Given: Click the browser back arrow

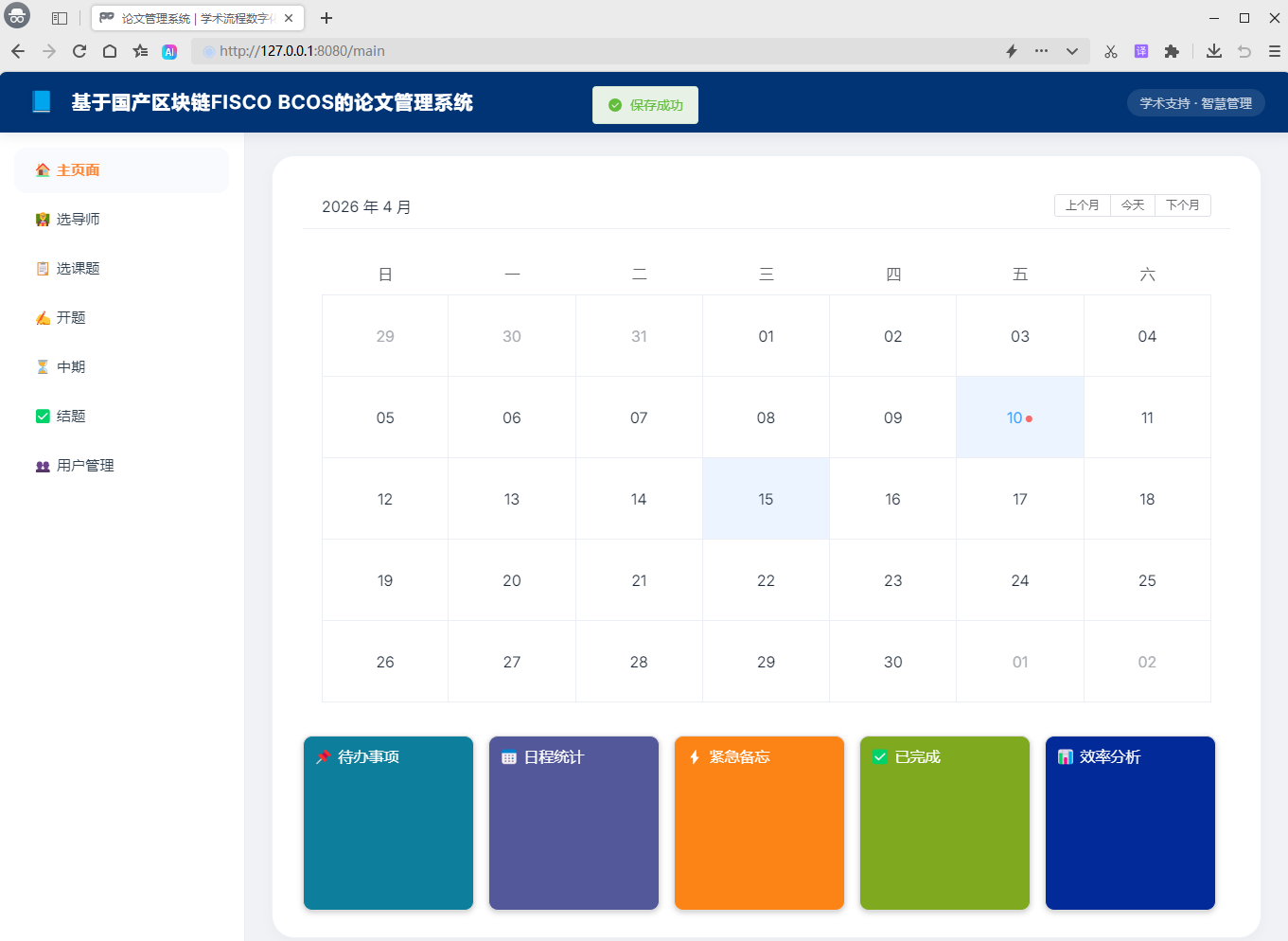Looking at the screenshot, I should pos(18,51).
